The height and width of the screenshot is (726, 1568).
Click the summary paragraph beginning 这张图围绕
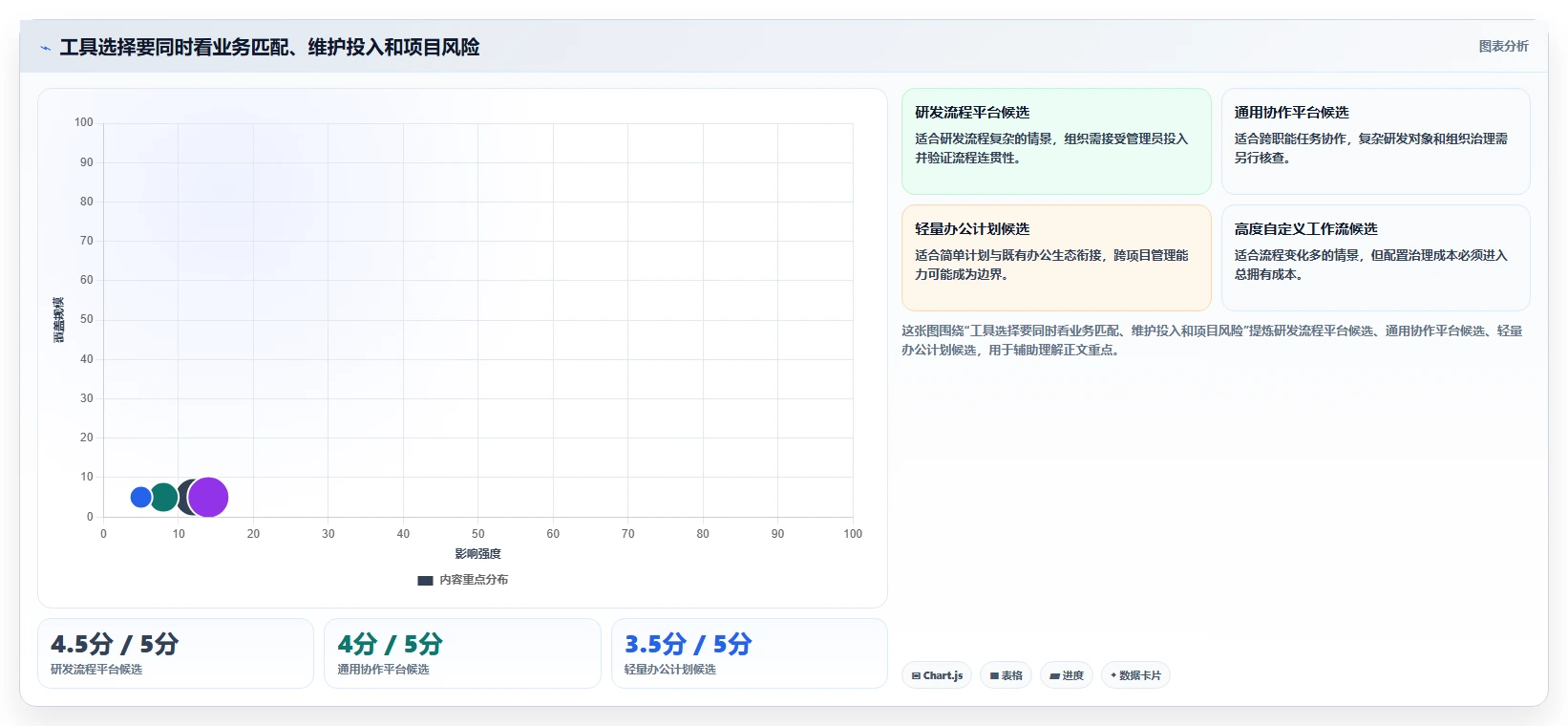tap(1212, 340)
